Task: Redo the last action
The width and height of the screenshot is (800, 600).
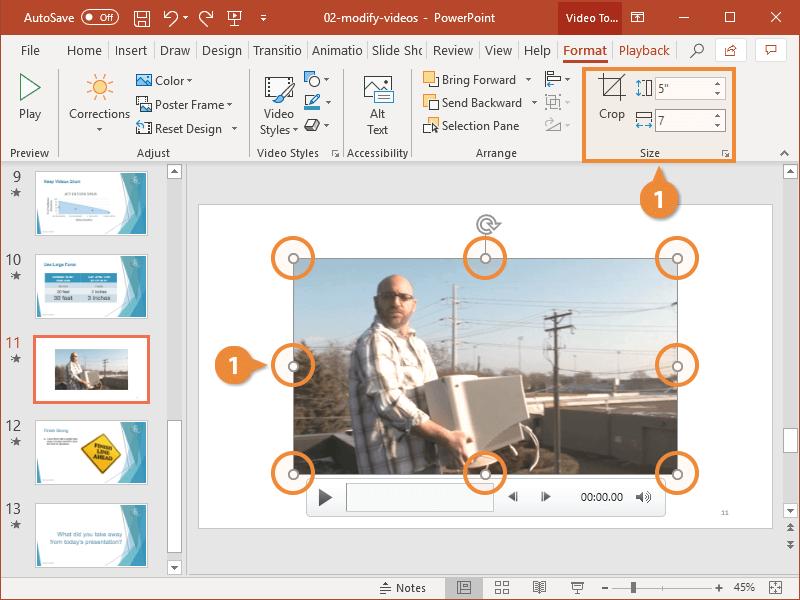Action: [206, 18]
